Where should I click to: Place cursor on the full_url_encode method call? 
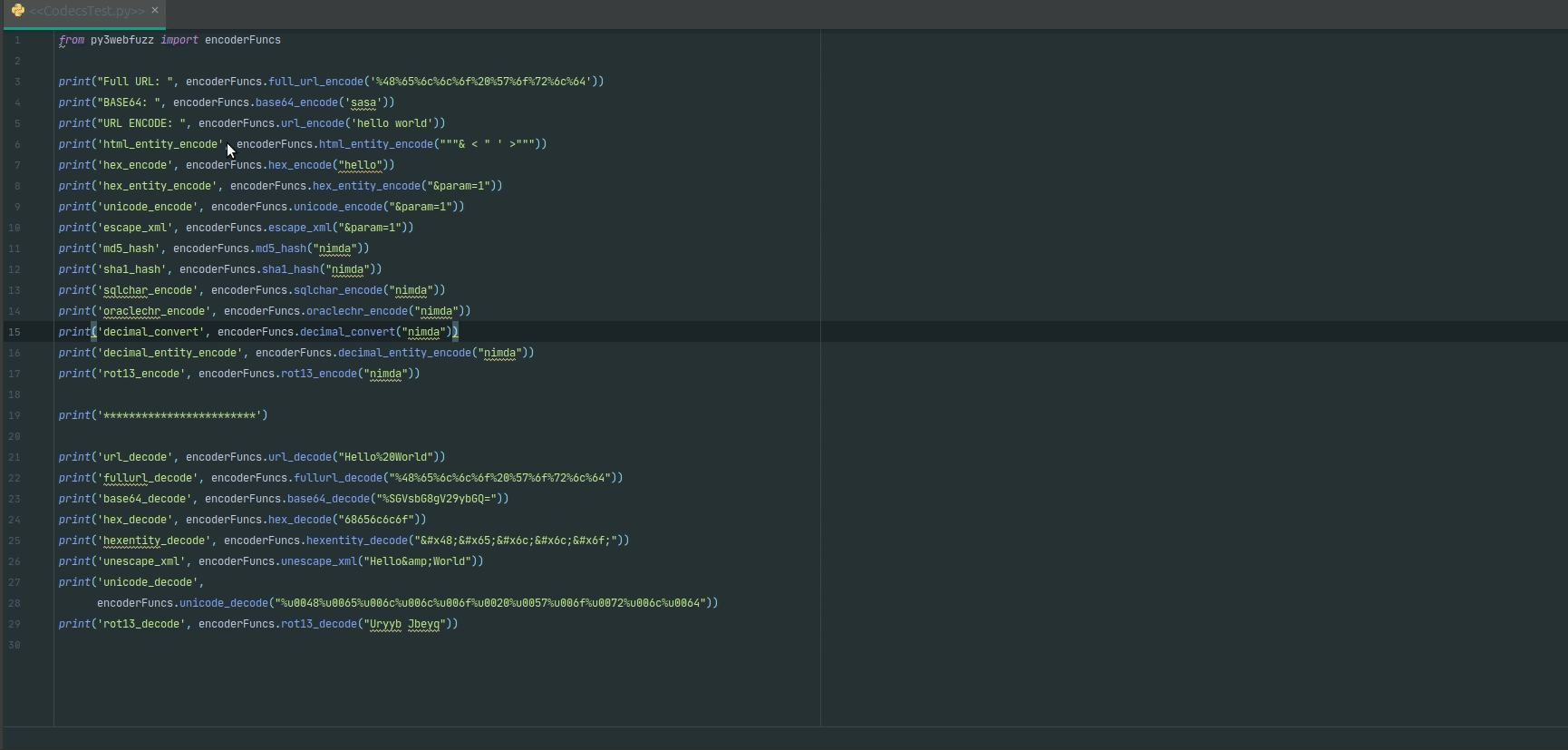tap(315, 82)
